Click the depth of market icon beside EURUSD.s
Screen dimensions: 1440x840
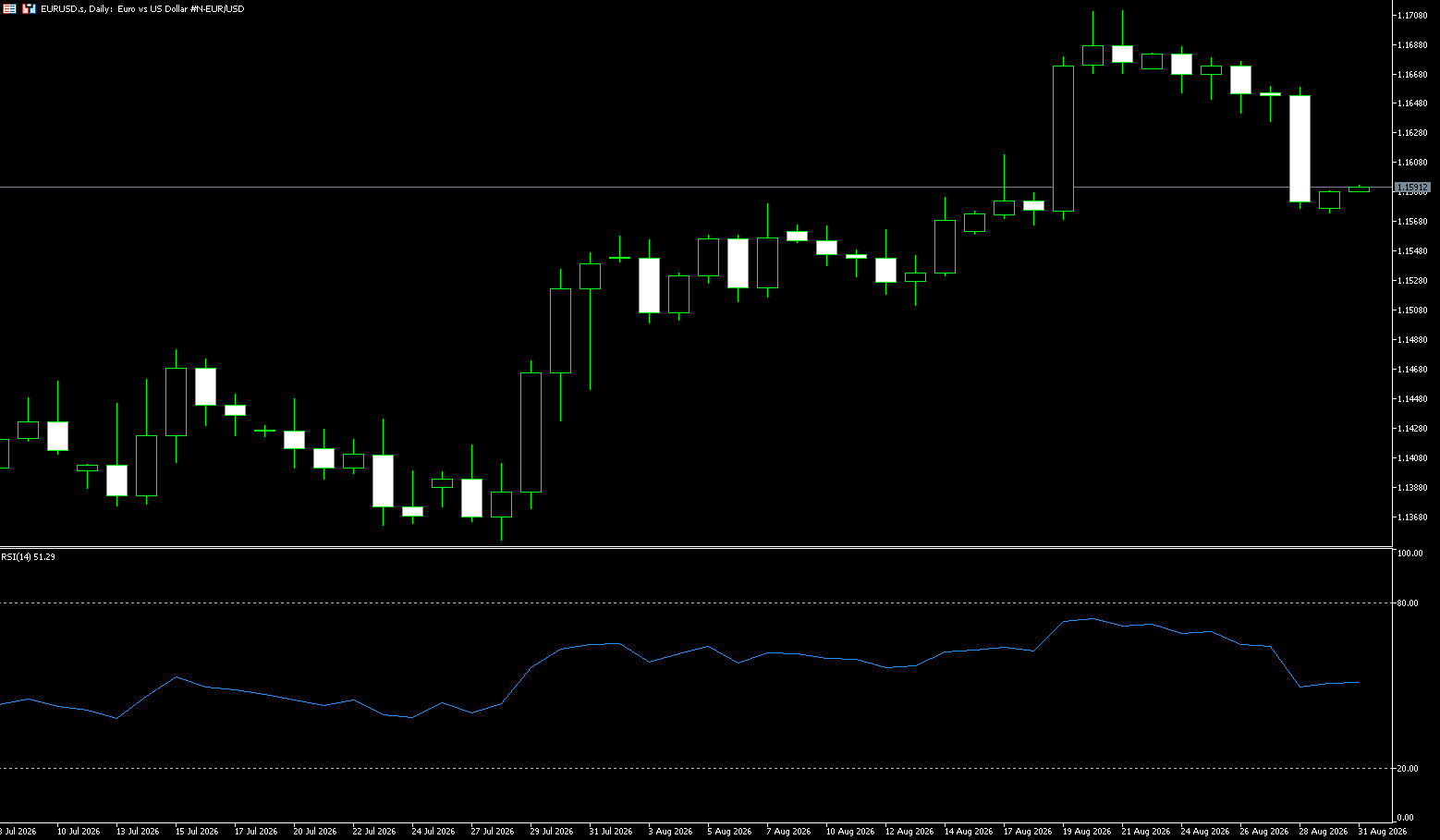click(30, 9)
